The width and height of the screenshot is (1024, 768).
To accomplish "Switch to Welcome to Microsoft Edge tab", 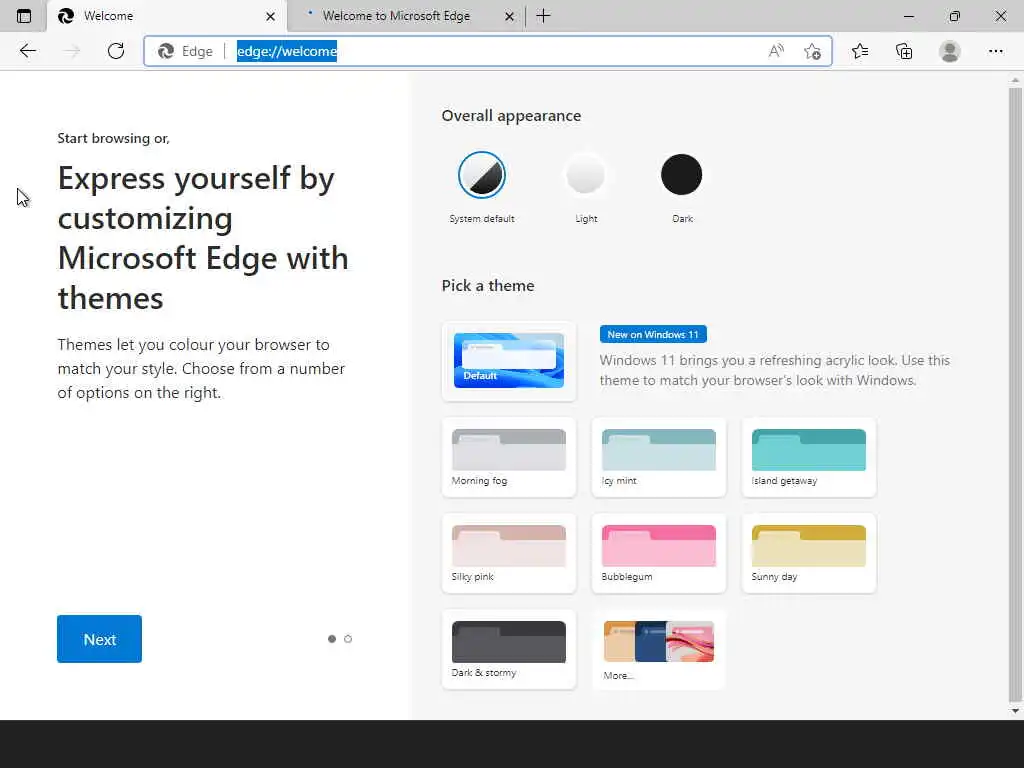I will (406, 16).
